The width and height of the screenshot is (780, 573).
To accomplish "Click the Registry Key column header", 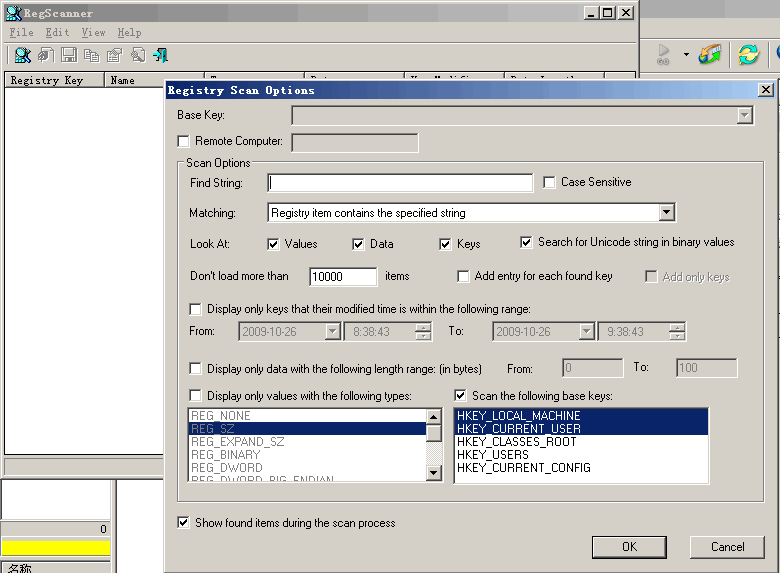I will click(x=54, y=80).
